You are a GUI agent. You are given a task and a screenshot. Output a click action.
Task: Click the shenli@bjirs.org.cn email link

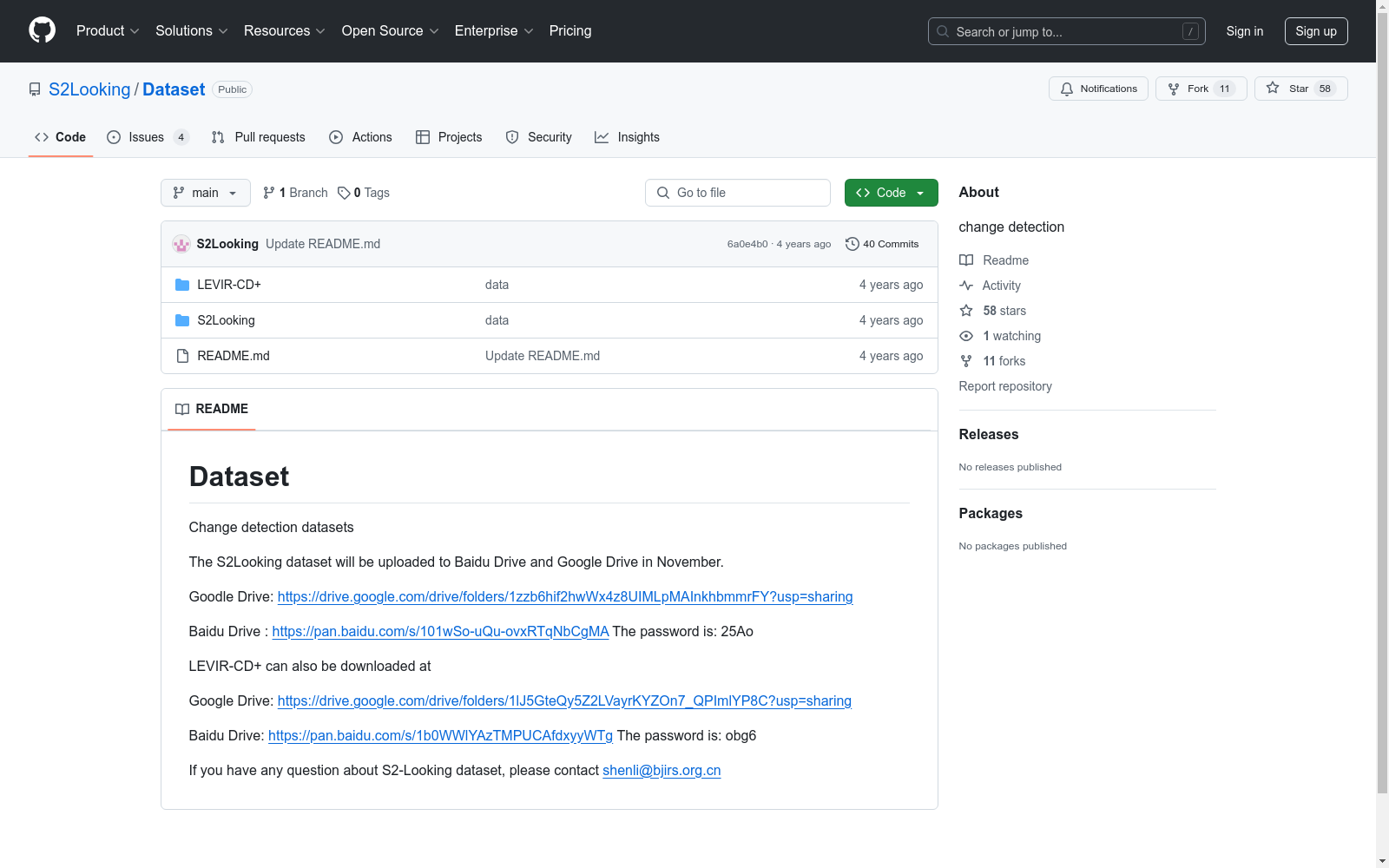pyautogui.click(x=662, y=771)
